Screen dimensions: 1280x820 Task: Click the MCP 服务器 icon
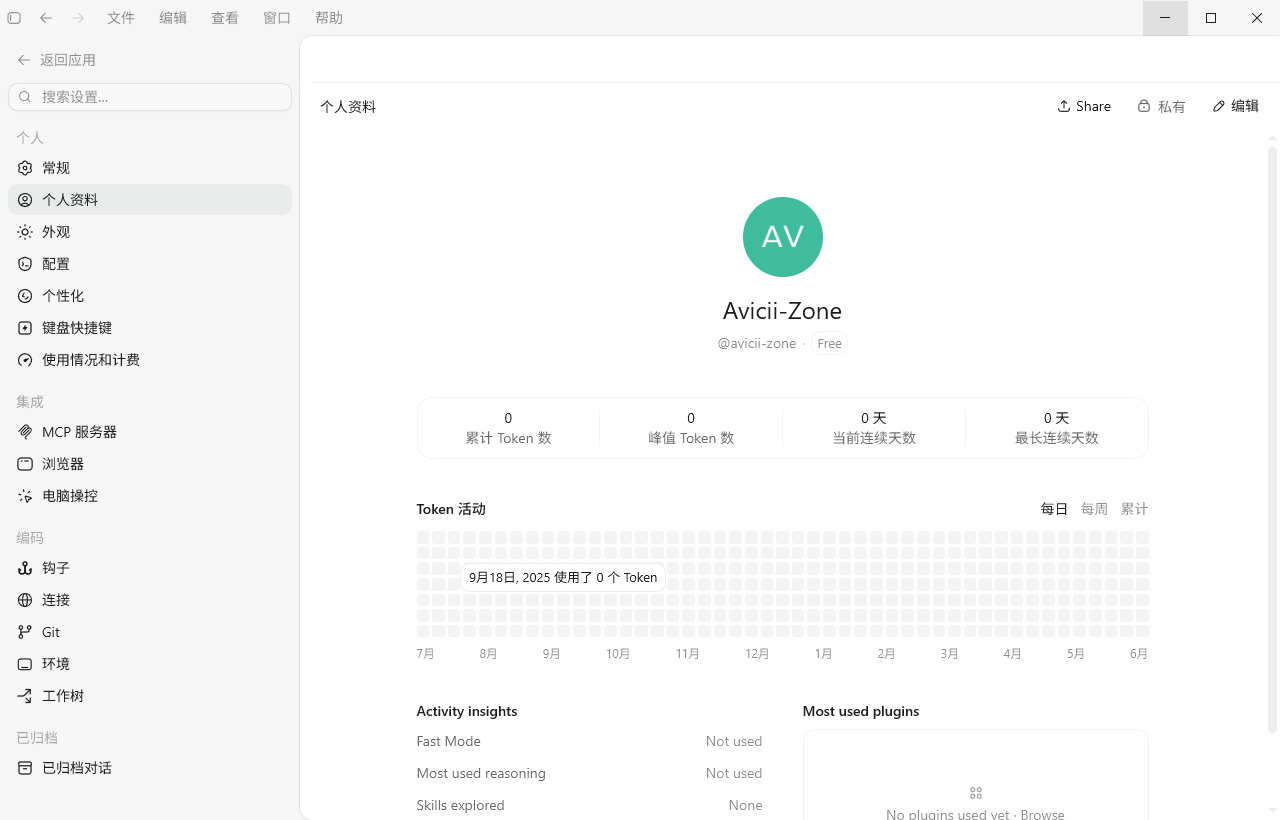(25, 432)
